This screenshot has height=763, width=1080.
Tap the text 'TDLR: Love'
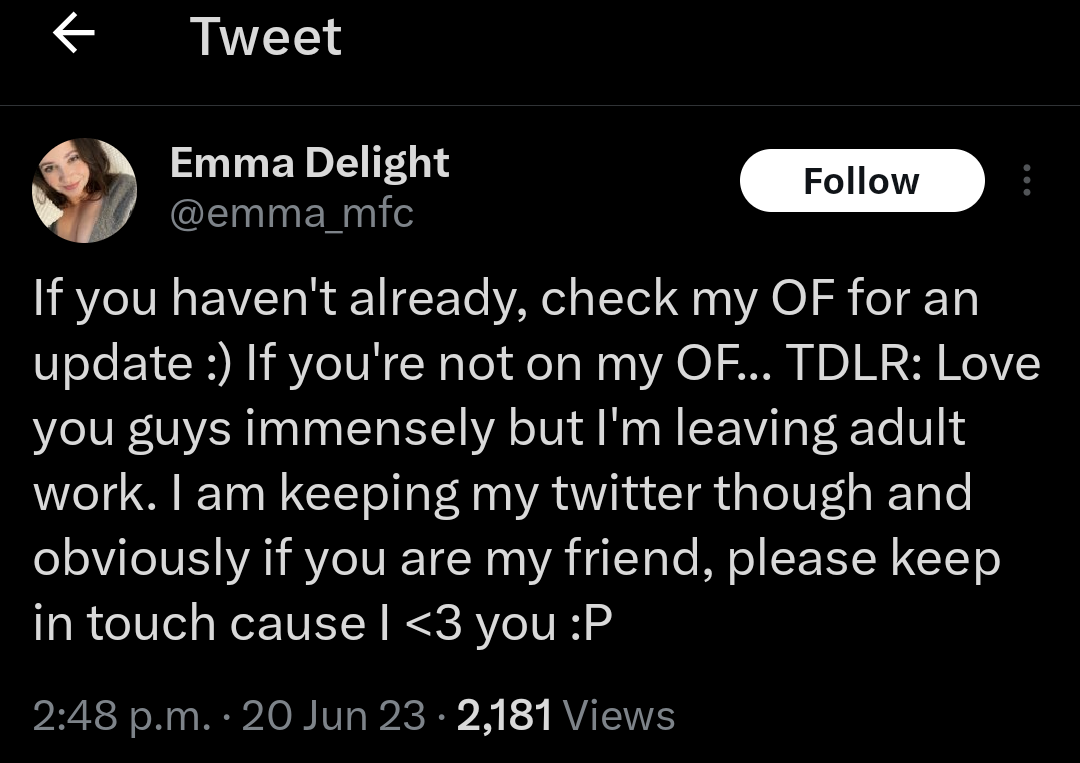tap(912, 363)
